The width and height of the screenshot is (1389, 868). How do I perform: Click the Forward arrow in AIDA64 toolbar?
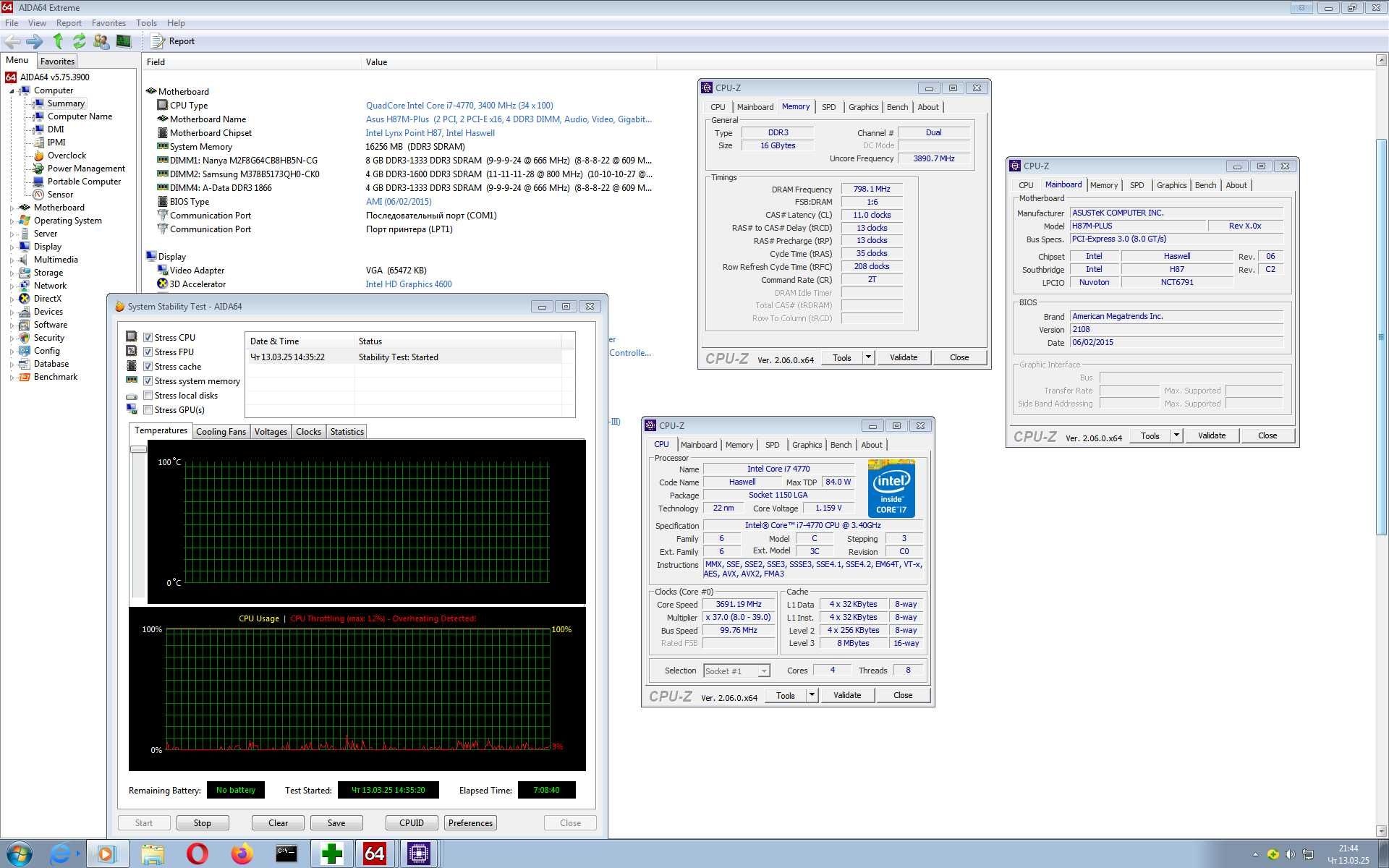click(x=34, y=41)
